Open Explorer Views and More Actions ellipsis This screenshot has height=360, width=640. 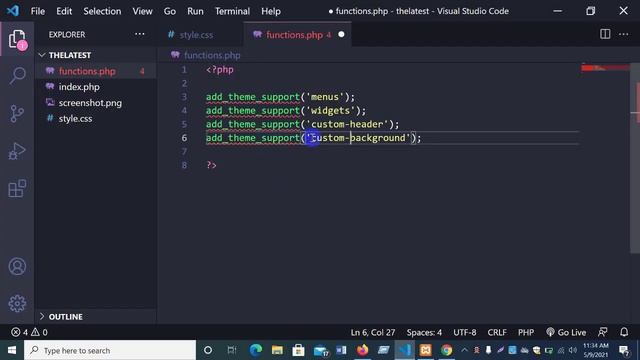click(140, 34)
